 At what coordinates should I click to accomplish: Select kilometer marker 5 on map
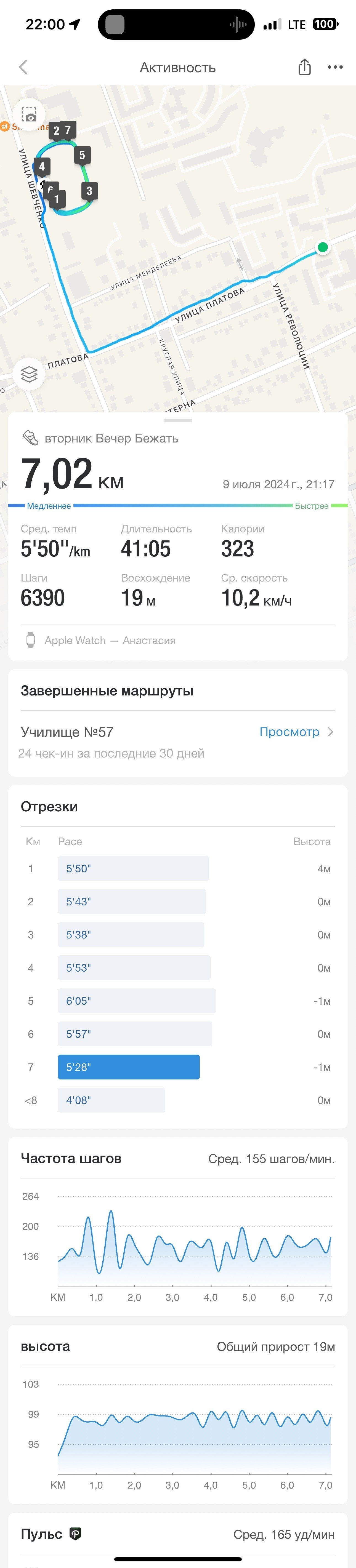[82, 156]
